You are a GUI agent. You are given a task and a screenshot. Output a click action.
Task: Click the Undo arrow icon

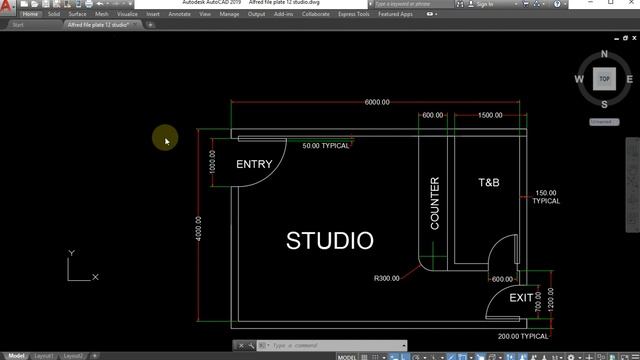click(x=99, y=4)
